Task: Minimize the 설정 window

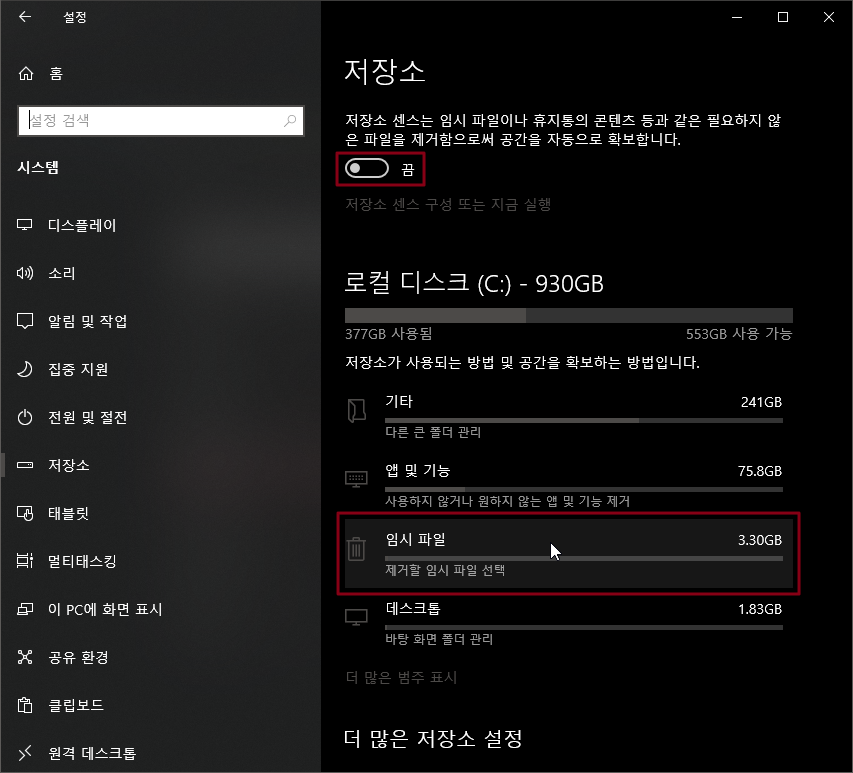Action: click(x=737, y=17)
